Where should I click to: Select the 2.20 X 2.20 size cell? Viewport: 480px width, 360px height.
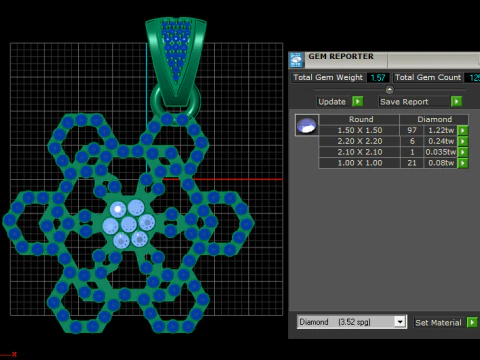pos(360,141)
